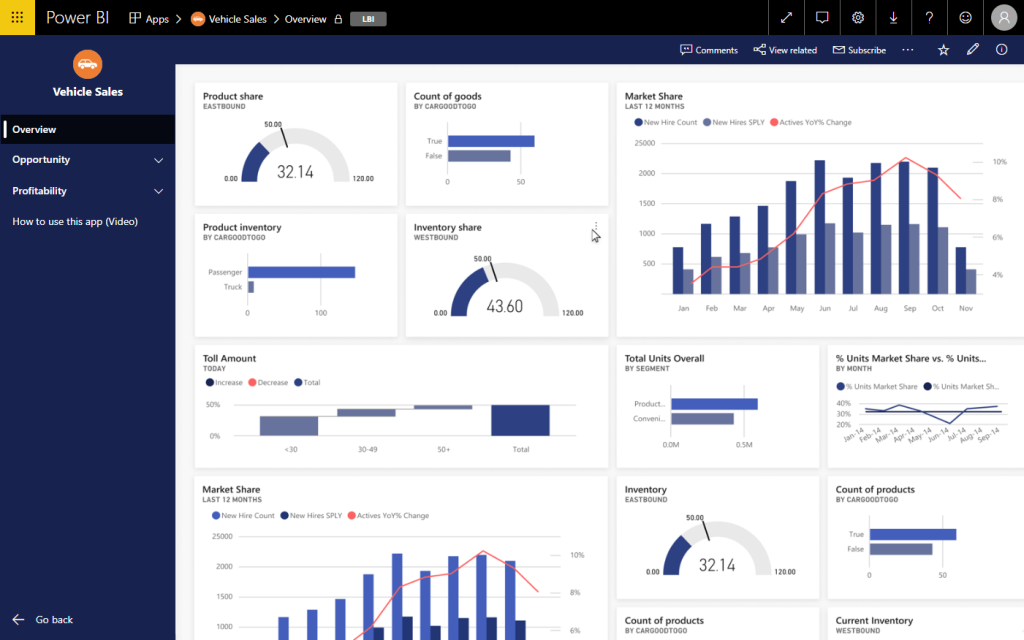Click New Hires SPLY legend in top Market Share
This screenshot has height=640, width=1024.
[733, 122]
